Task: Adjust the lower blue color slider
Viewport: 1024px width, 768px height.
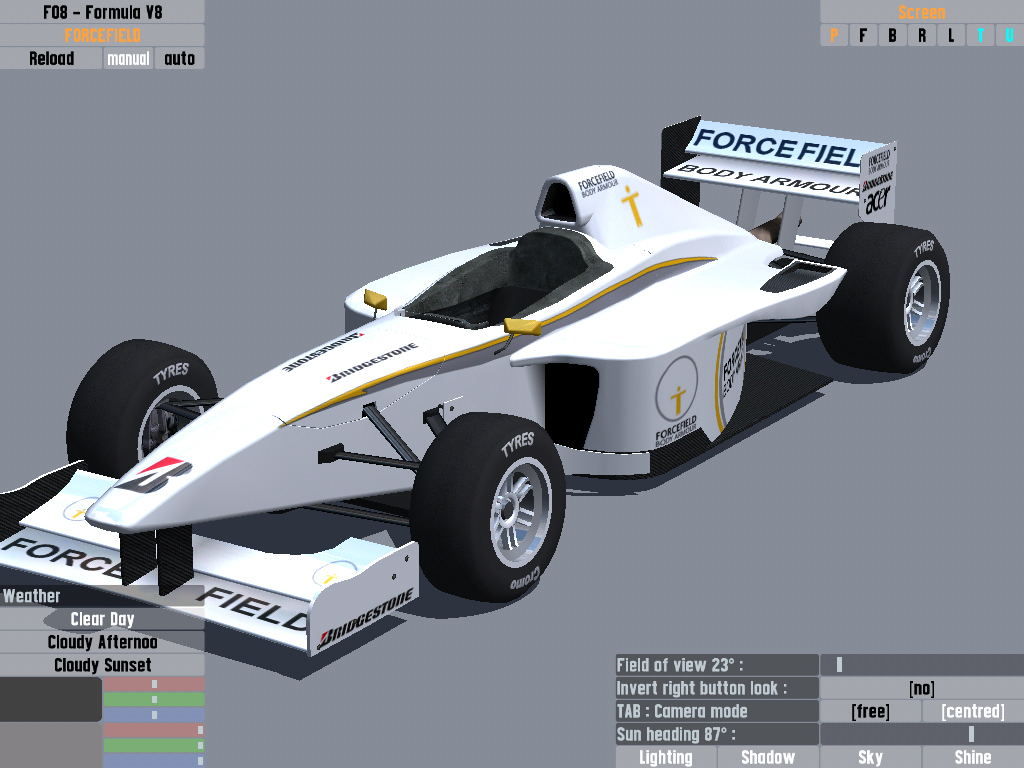Action: (154, 760)
